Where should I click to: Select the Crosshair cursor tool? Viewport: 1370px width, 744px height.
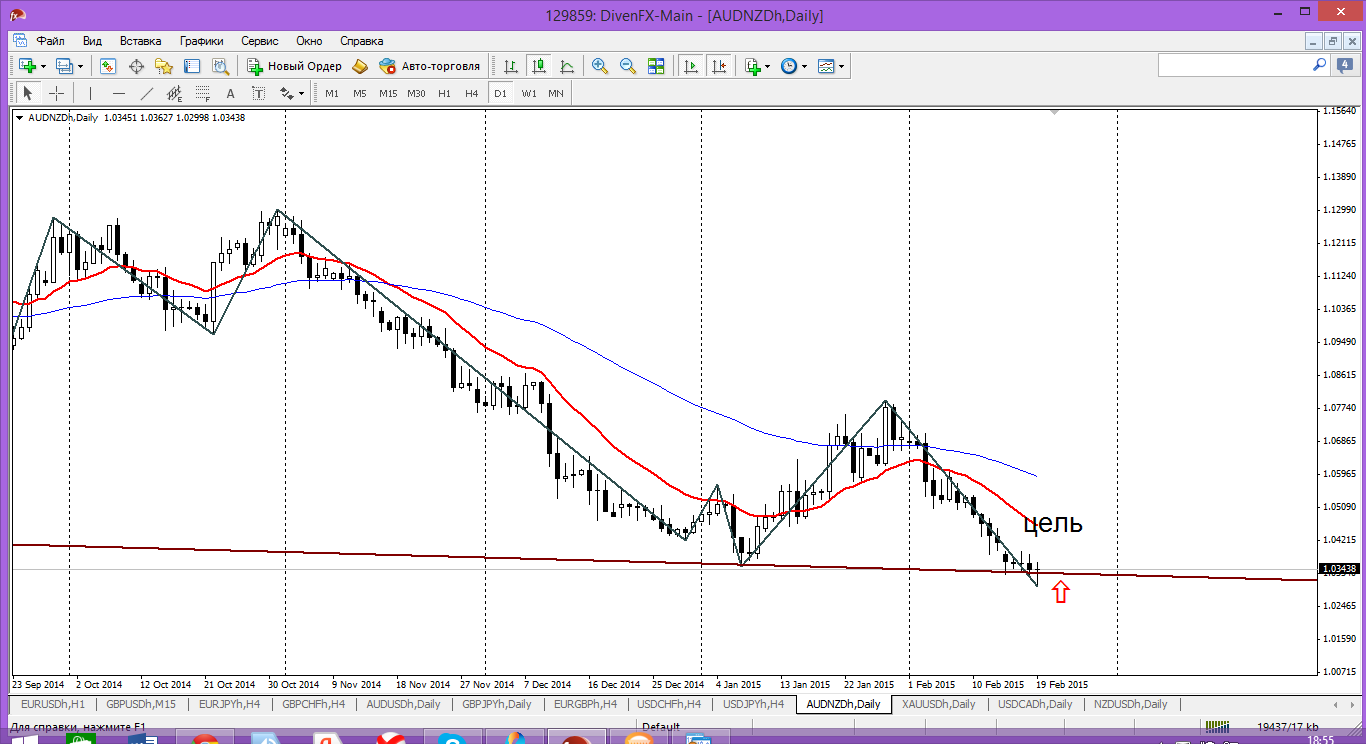(57, 93)
